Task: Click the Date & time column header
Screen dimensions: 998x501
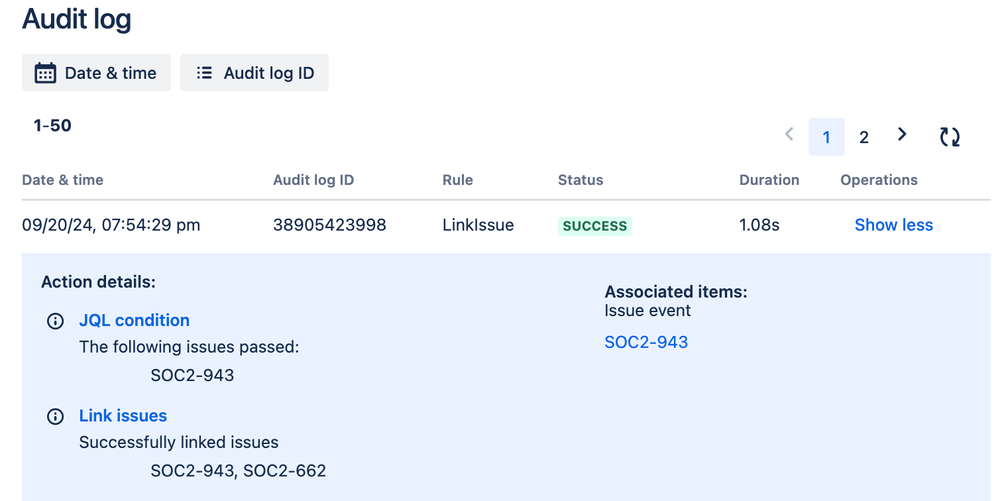Action: pyautogui.click(x=62, y=180)
